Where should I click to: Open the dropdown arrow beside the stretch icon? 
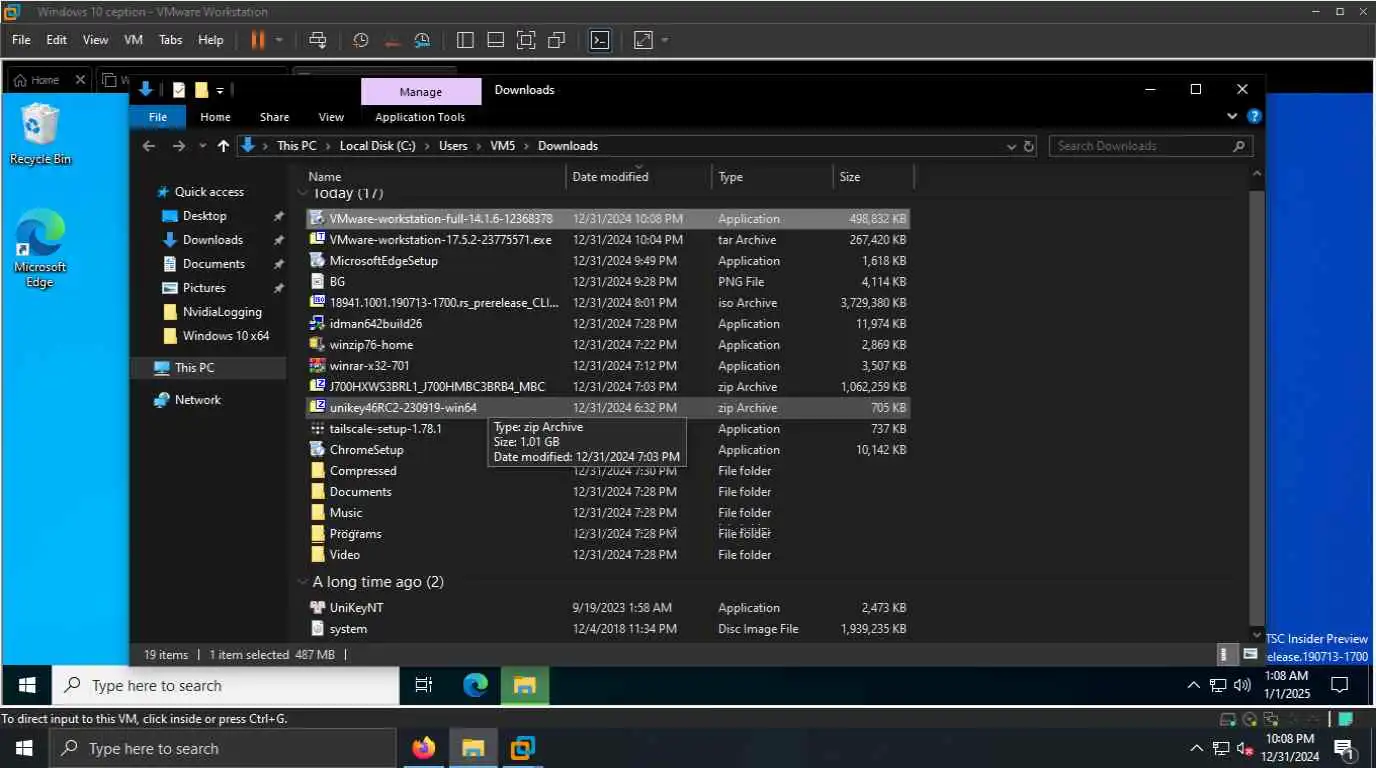pyautogui.click(x=665, y=40)
